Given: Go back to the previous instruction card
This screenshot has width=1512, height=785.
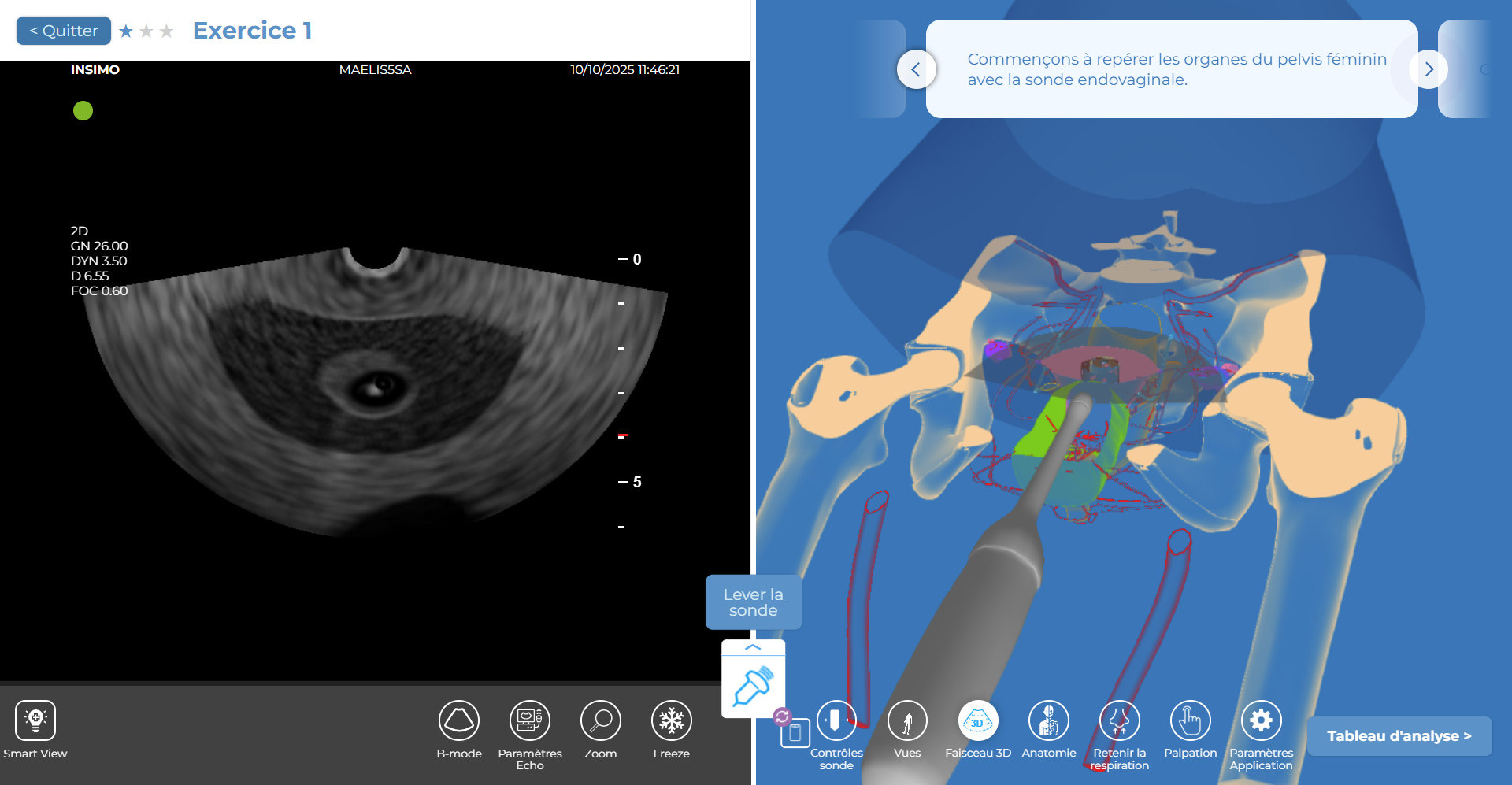Looking at the screenshot, I should coord(916,69).
